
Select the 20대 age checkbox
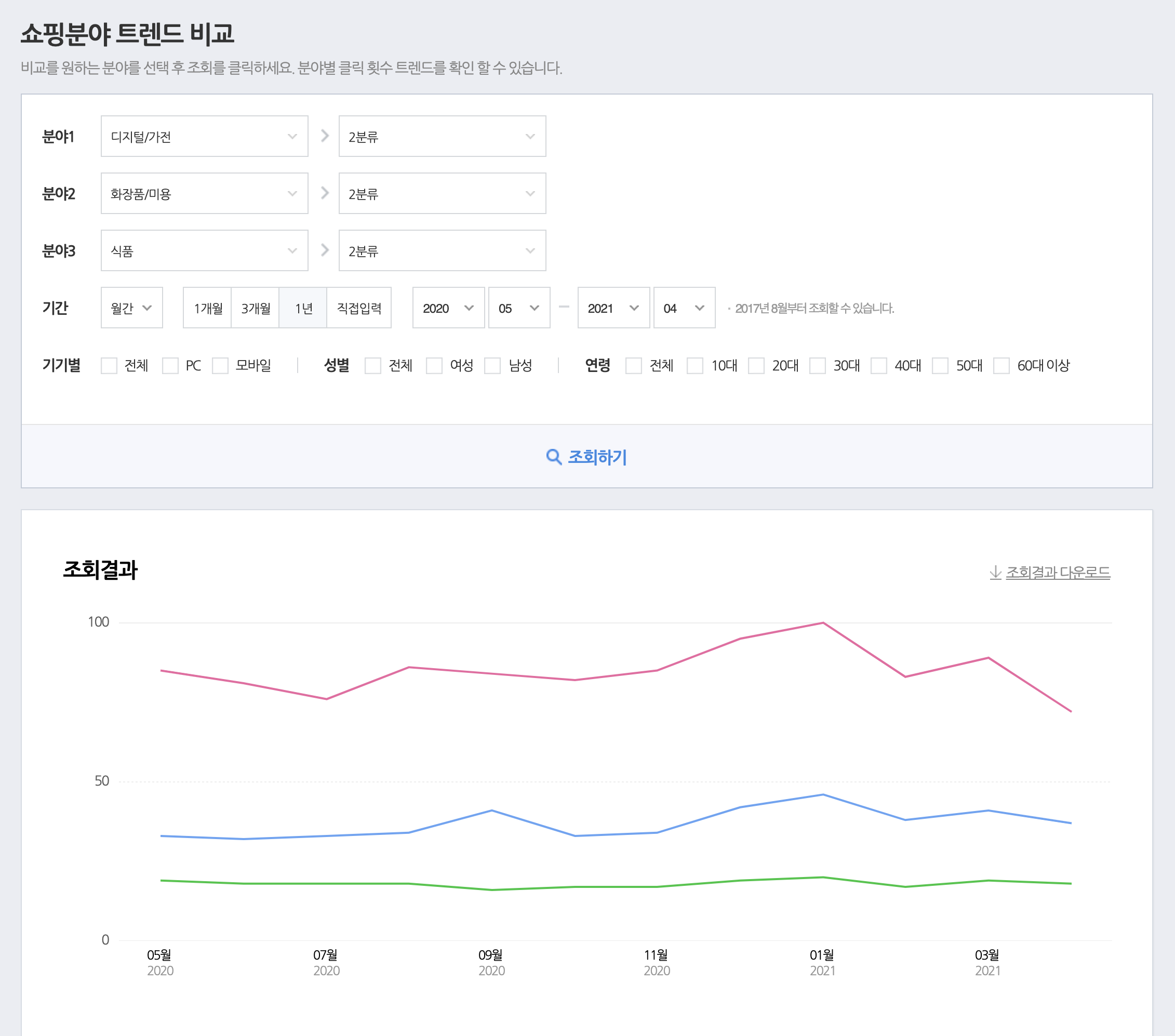(756, 366)
